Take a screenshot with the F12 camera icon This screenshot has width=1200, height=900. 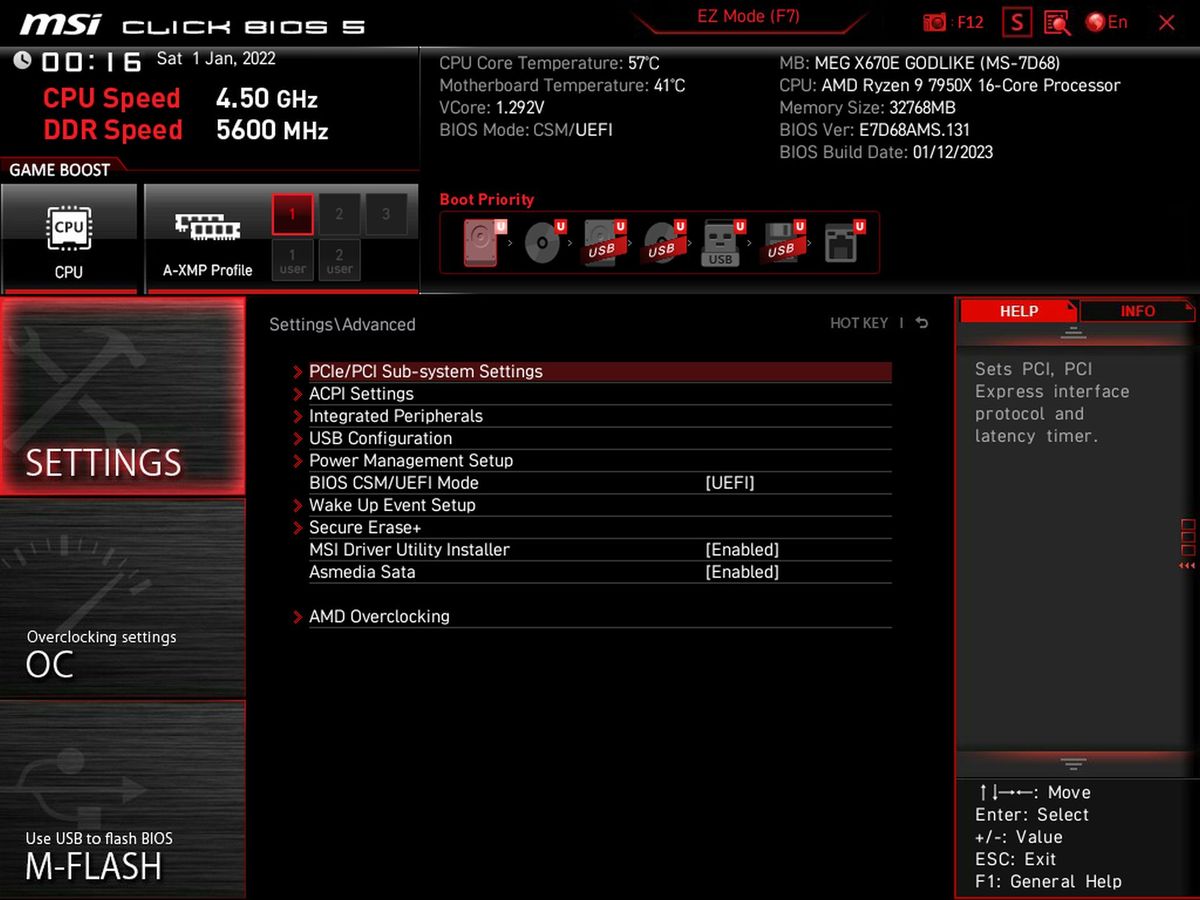(x=935, y=22)
